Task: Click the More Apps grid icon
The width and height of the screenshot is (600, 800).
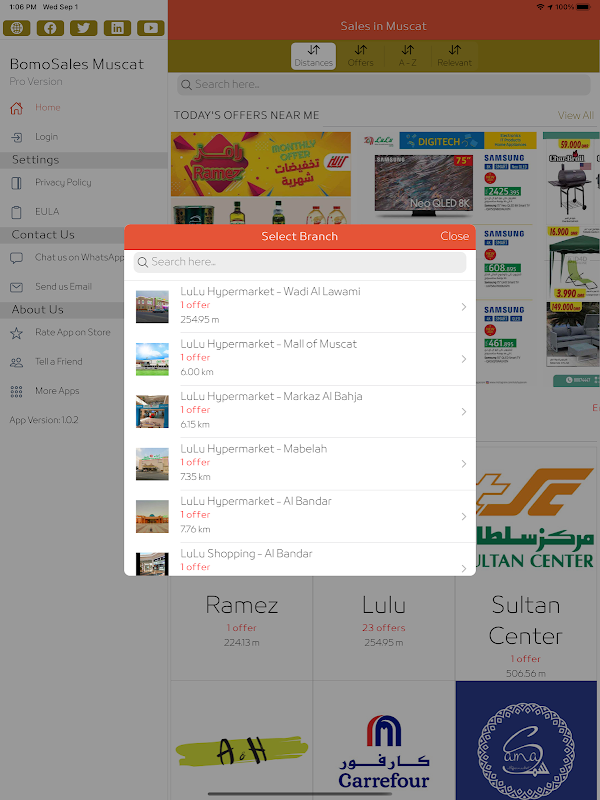Action: point(16,391)
